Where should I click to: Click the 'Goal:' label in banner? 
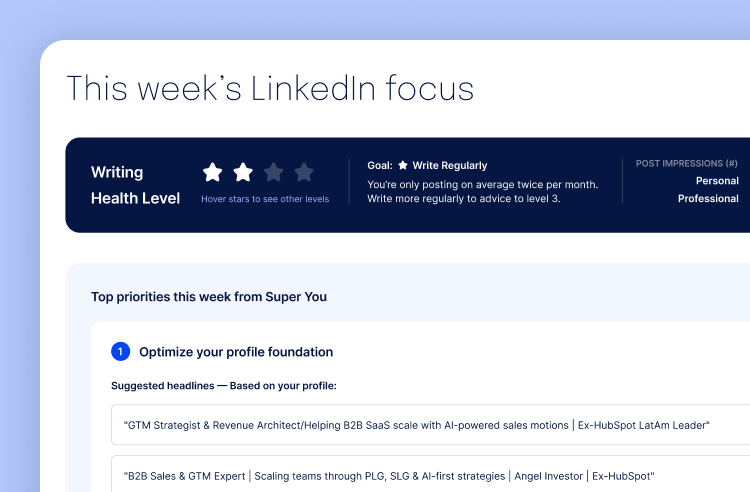(x=380, y=165)
